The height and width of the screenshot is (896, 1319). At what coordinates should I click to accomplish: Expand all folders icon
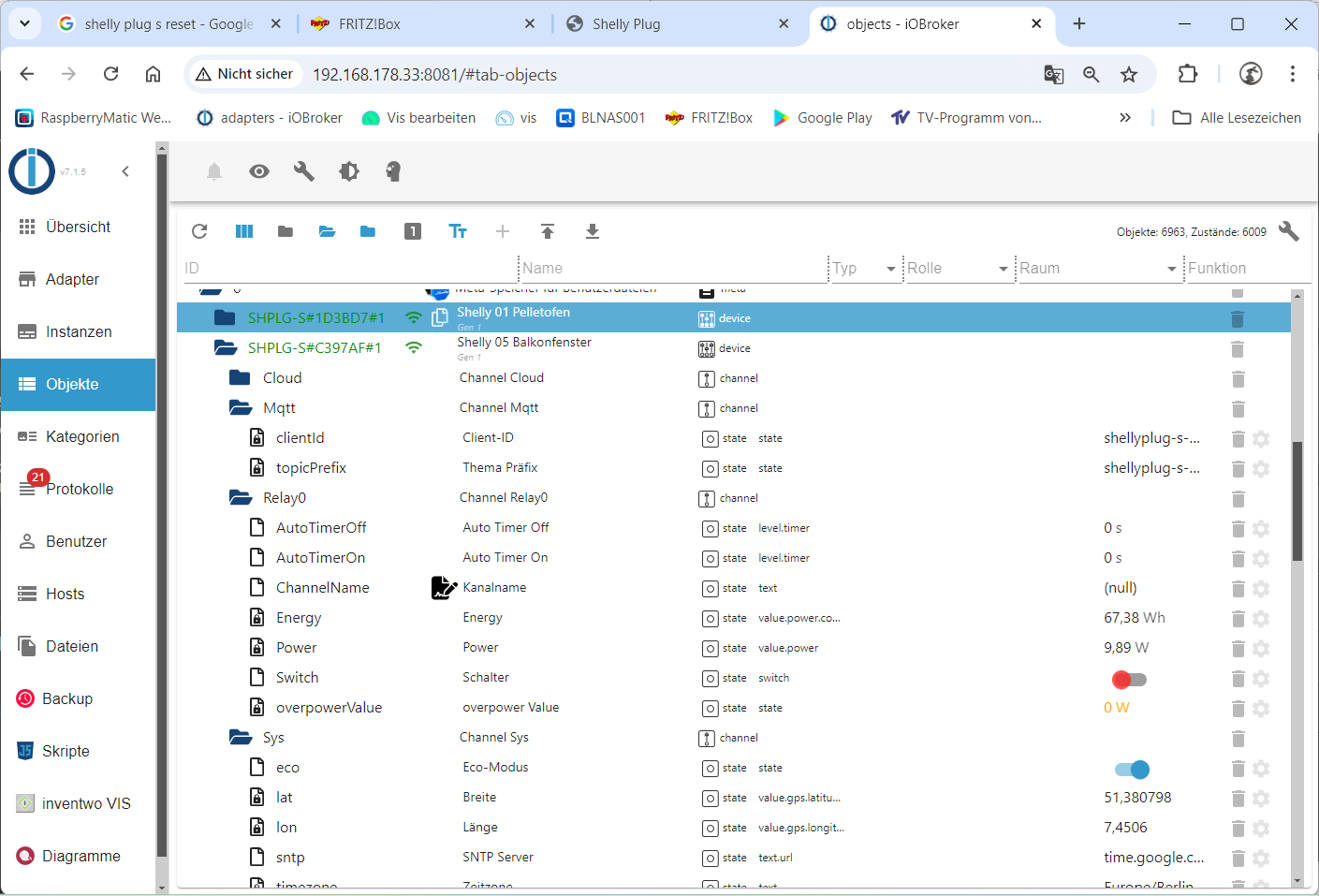(x=327, y=231)
